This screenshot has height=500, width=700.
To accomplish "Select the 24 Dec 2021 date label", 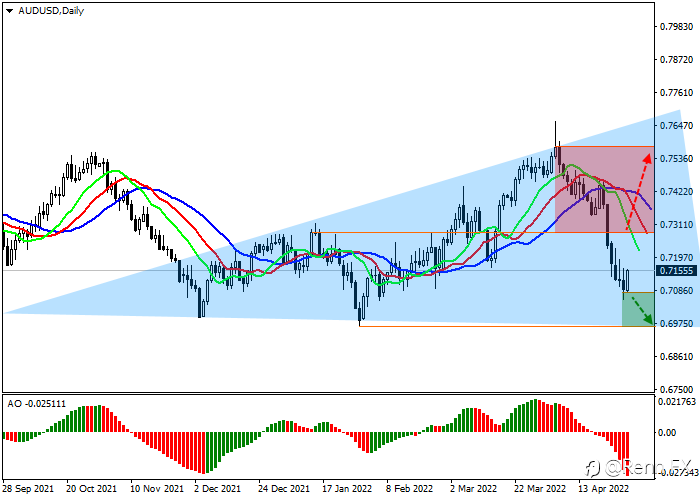I will coord(283,489).
